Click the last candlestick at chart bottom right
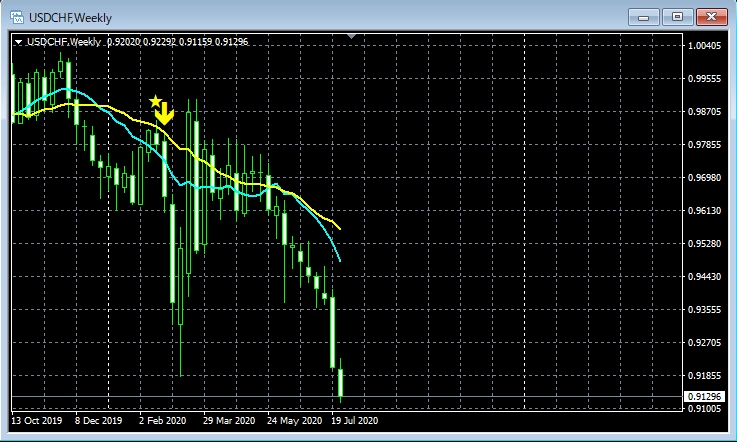This screenshot has width=737, height=442. click(341, 383)
